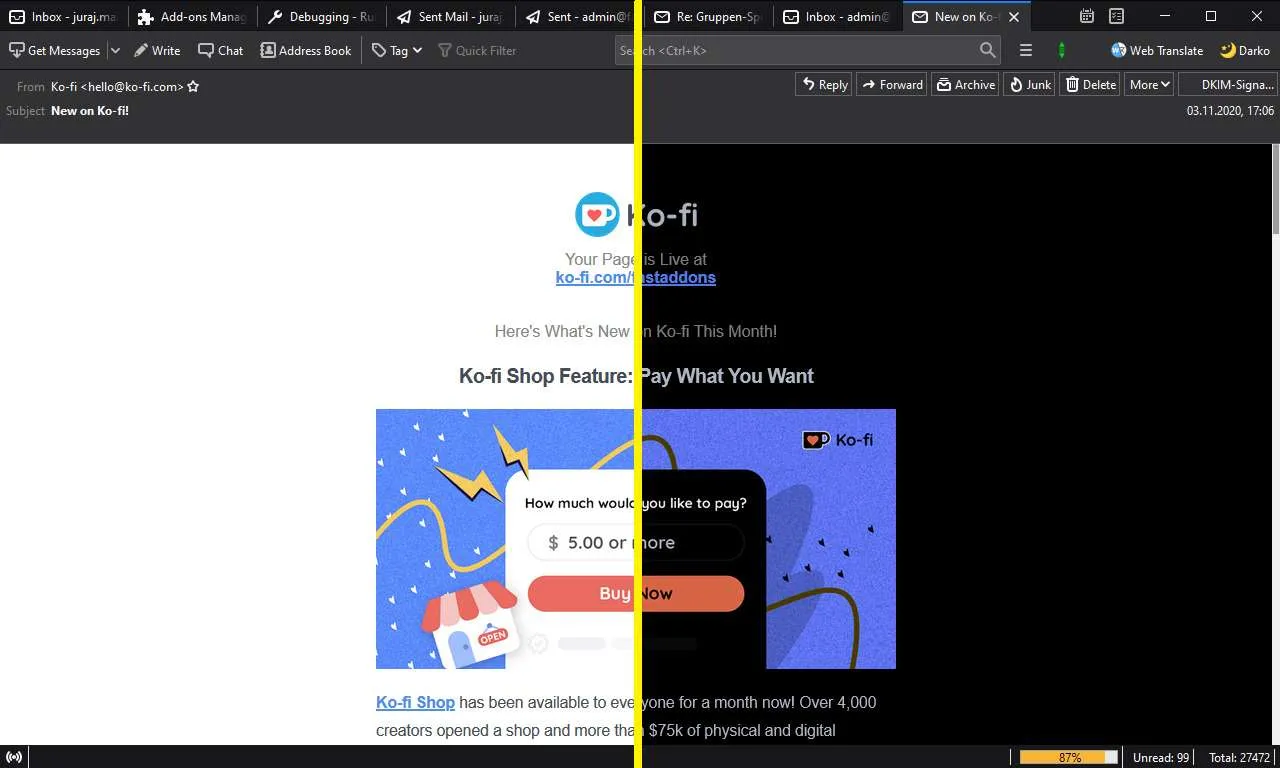Write a new message

tap(157, 50)
